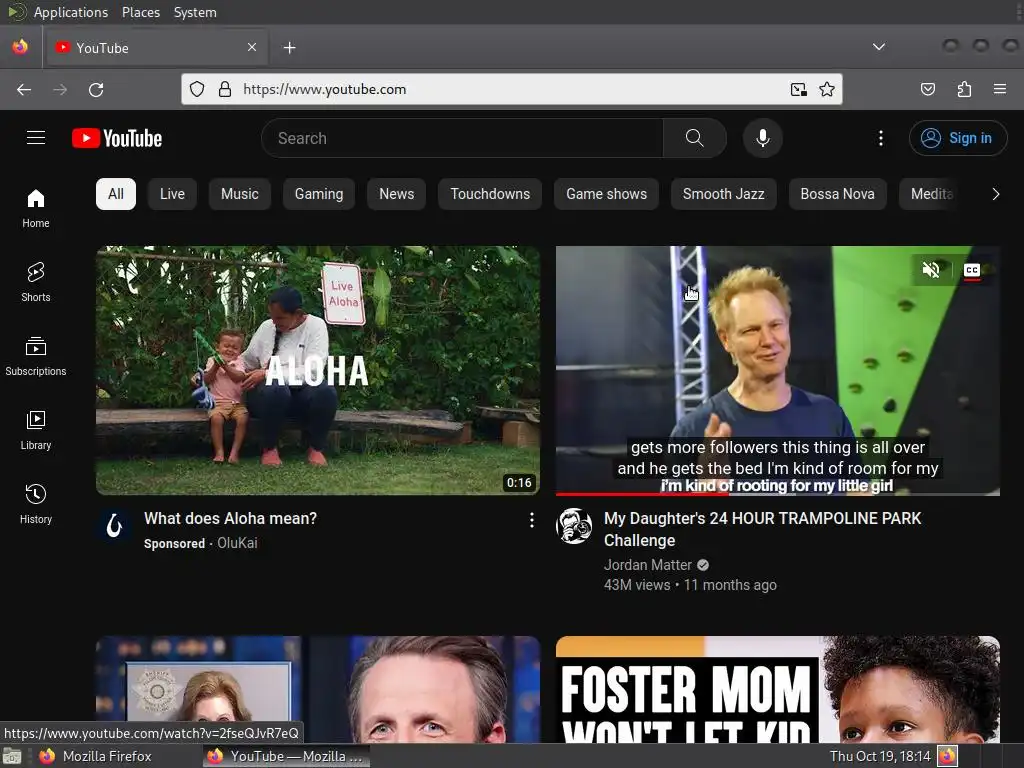
Task: Select the Game shows chip
Action: point(606,194)
